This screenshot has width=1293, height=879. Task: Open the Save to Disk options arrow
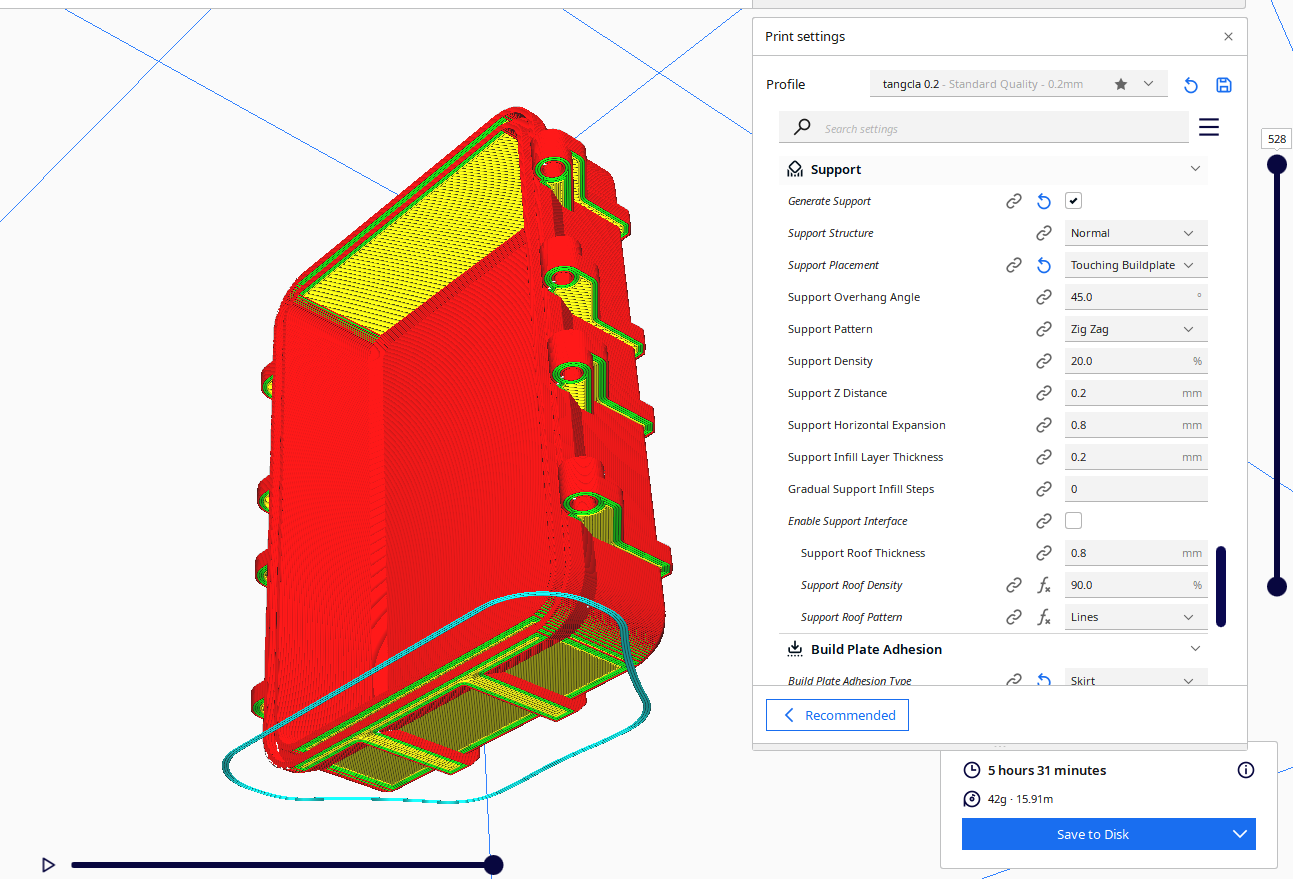(1240, 834)
